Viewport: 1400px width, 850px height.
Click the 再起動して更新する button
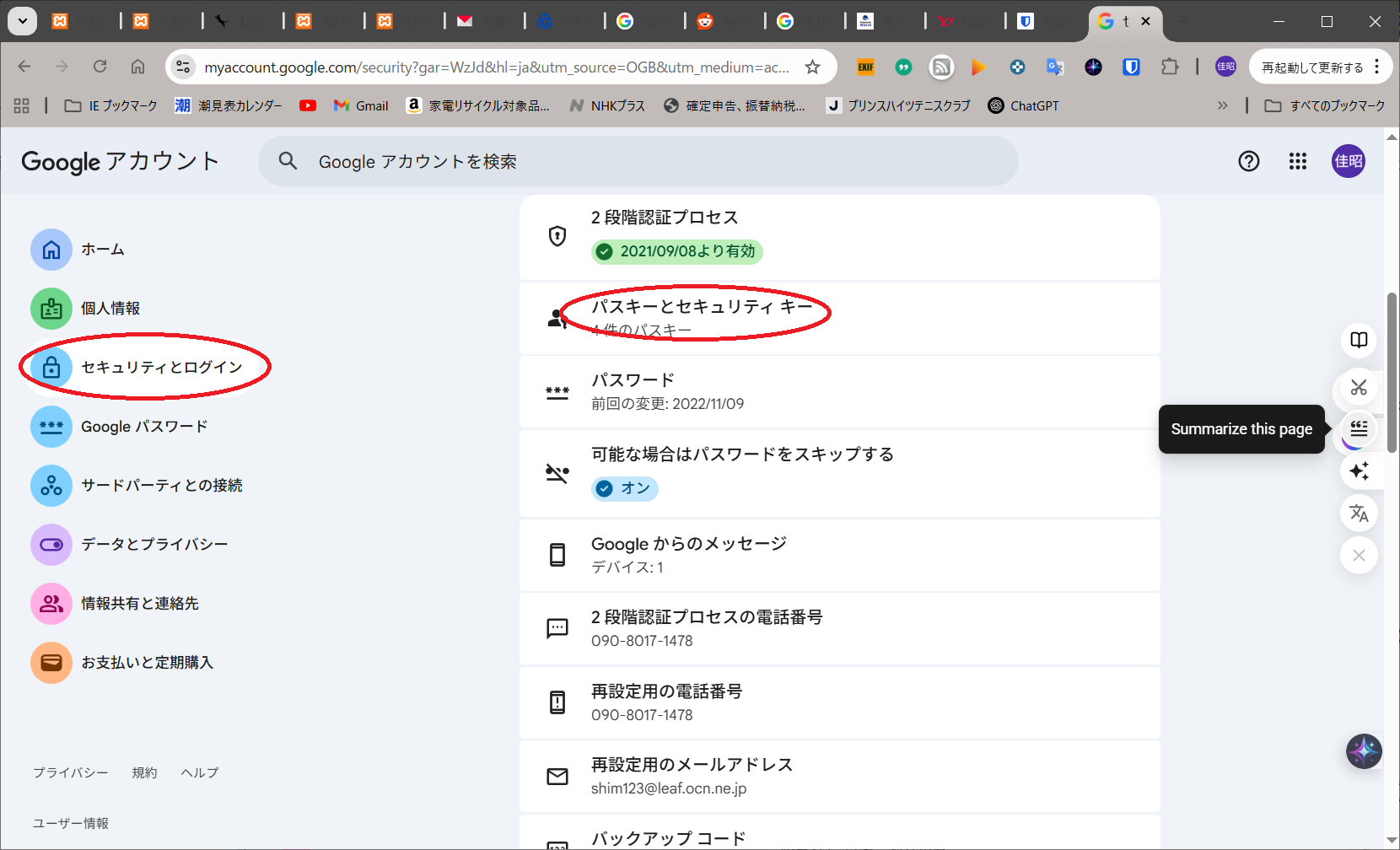click(x=1311, y=67)
